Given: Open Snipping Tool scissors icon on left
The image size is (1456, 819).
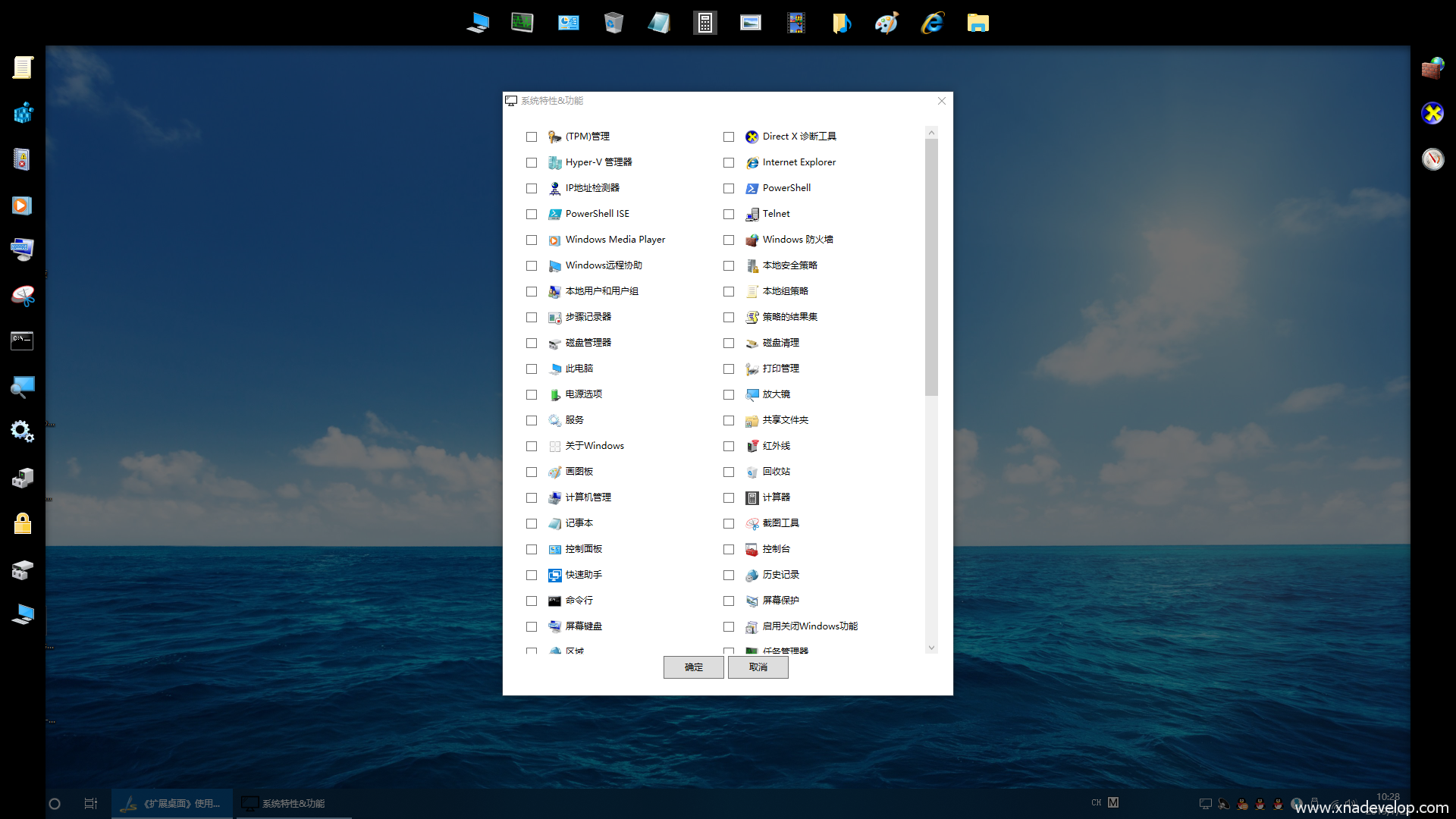Looking at the screenshot, I should coord(23,296).
